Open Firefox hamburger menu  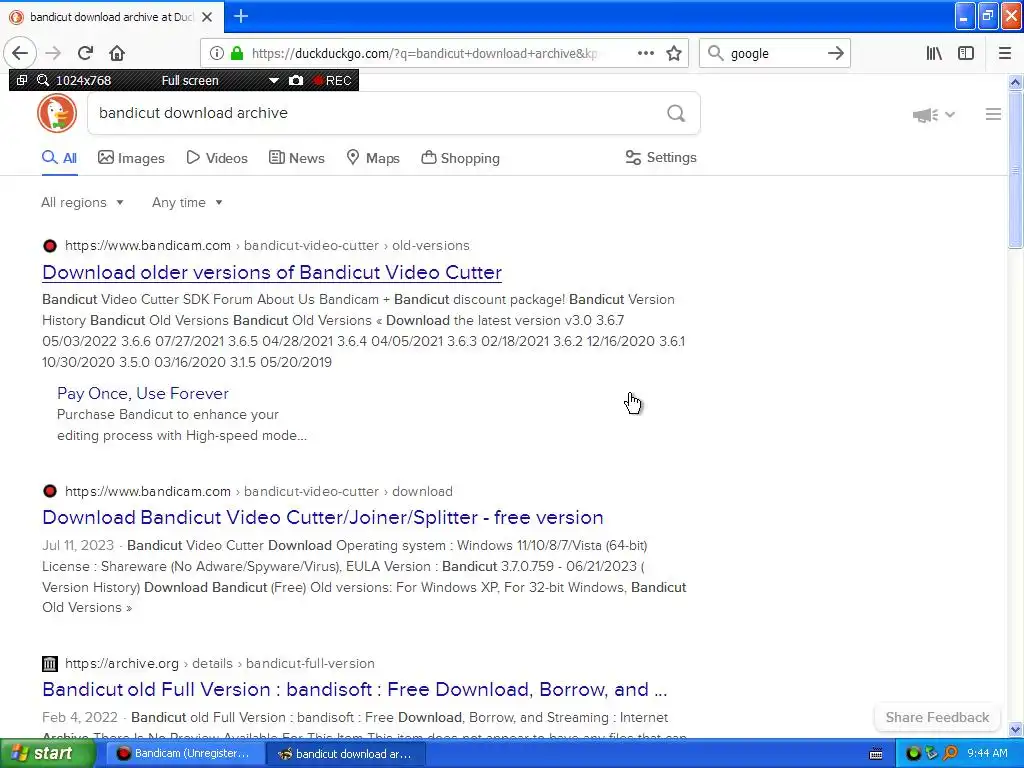click(x=1005, y=54)
